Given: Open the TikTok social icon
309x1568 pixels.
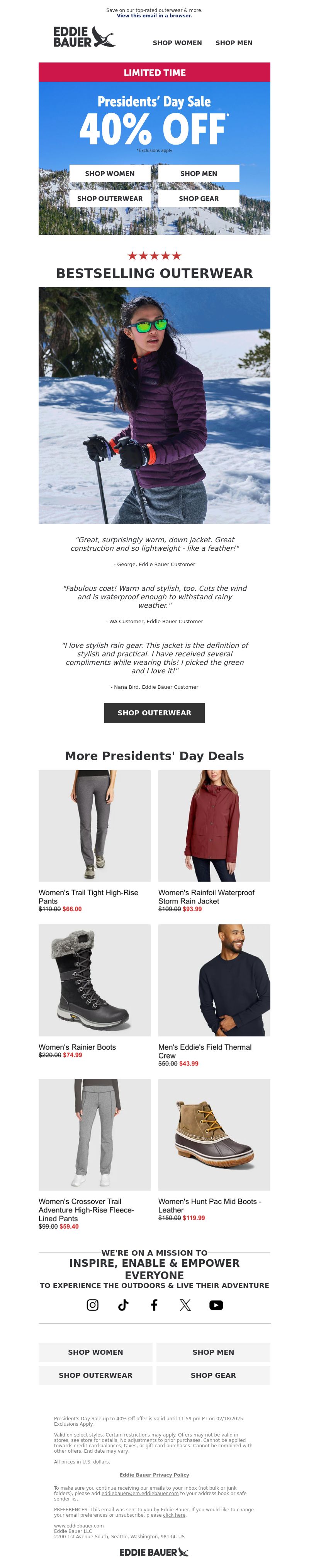Looking at the screenshot, I should [123, 1305].
